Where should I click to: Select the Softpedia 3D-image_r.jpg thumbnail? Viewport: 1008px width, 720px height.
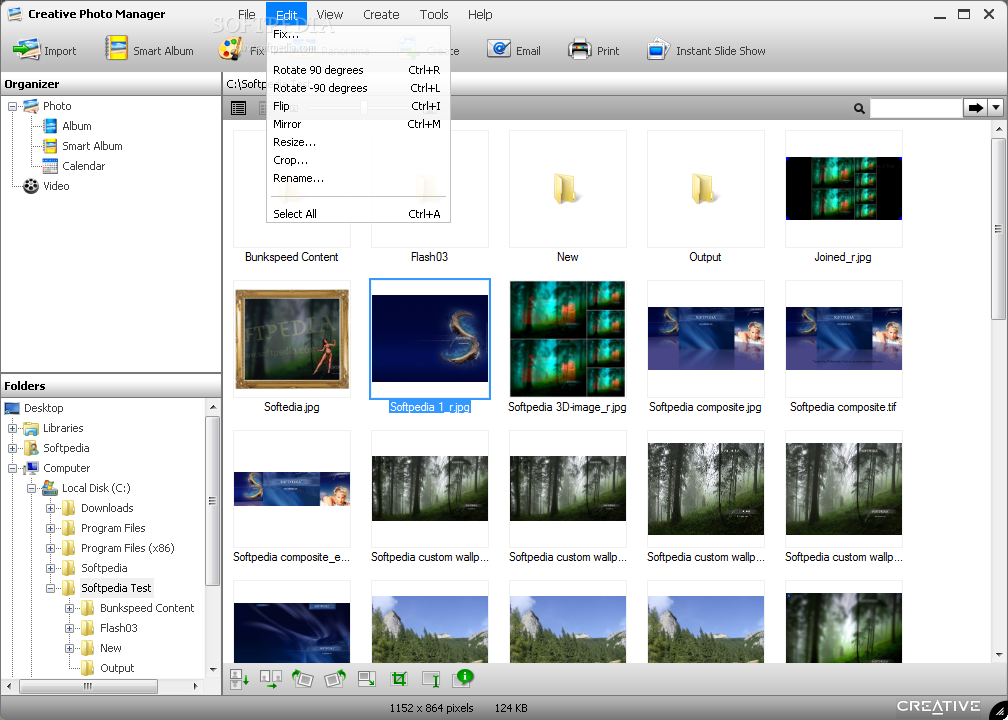click(x=567, y=339)
